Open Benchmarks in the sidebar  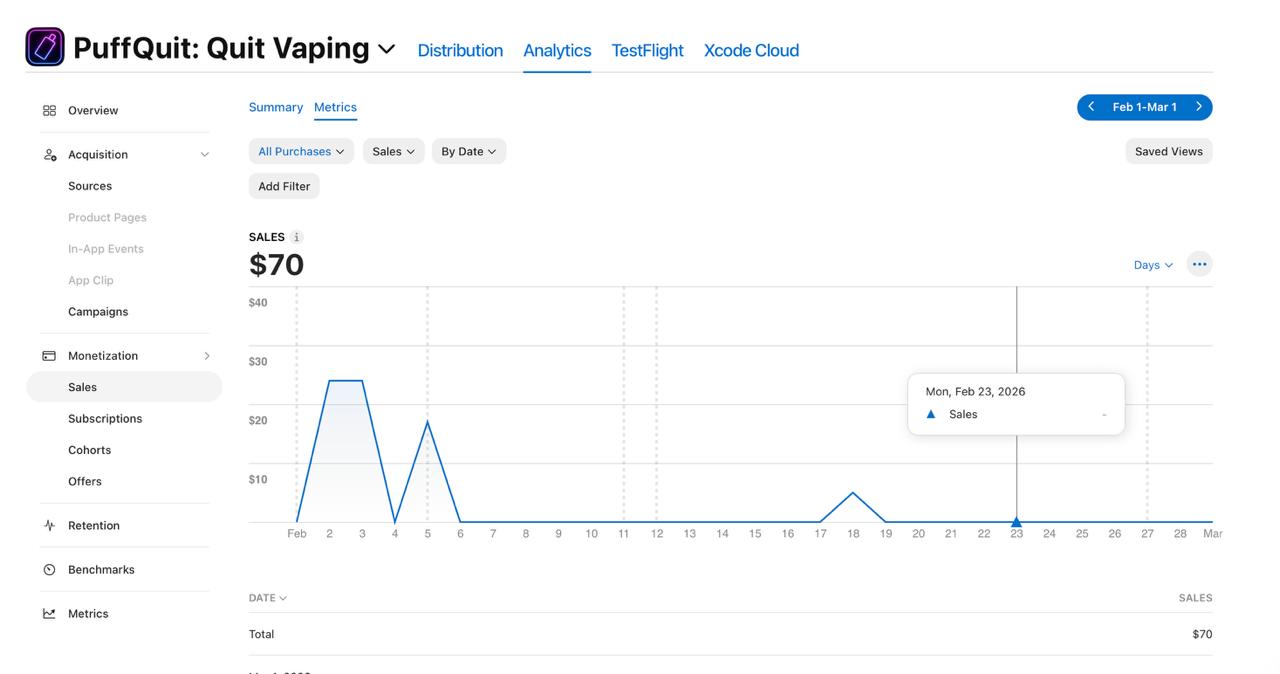[x=101, y=570]
